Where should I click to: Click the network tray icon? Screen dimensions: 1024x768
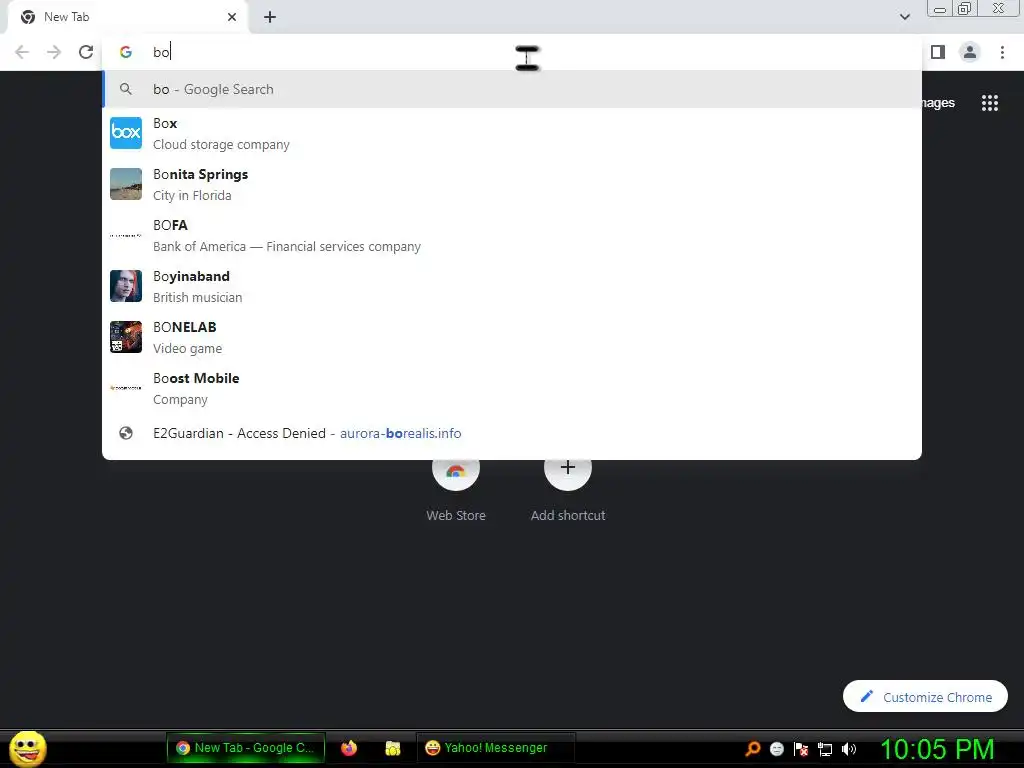pyautogui.click(x=825, y=749)
